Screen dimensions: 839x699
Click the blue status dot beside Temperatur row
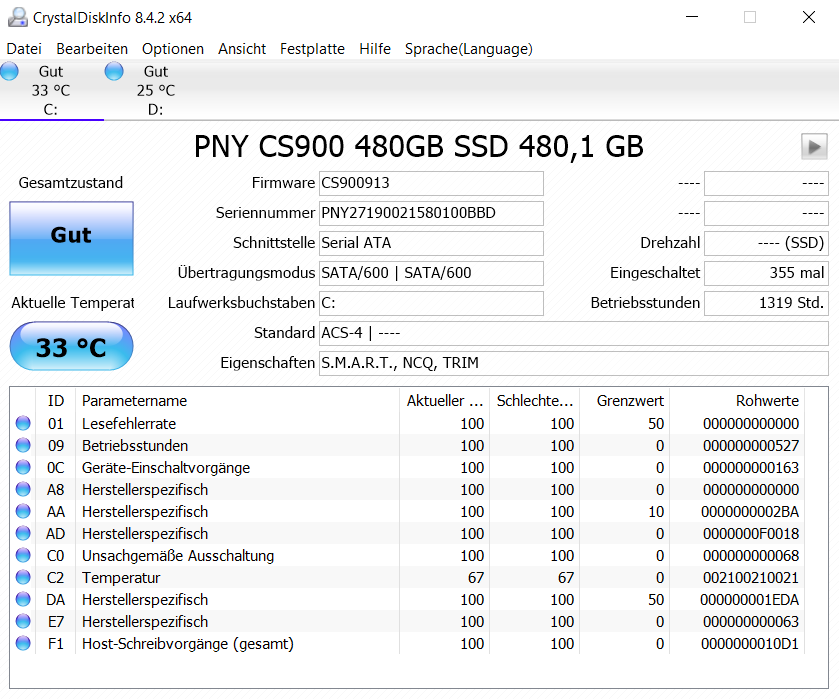point(22,578)
